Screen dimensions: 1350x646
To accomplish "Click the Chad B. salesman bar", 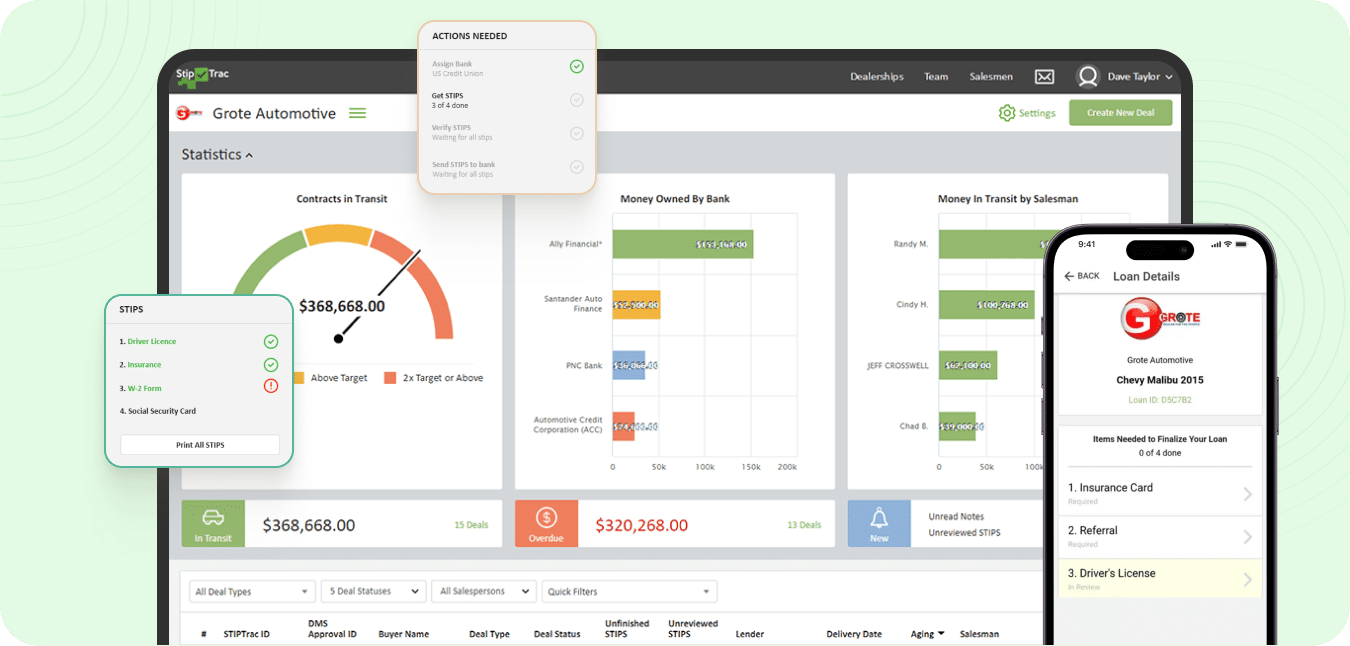I will (957, 426).
